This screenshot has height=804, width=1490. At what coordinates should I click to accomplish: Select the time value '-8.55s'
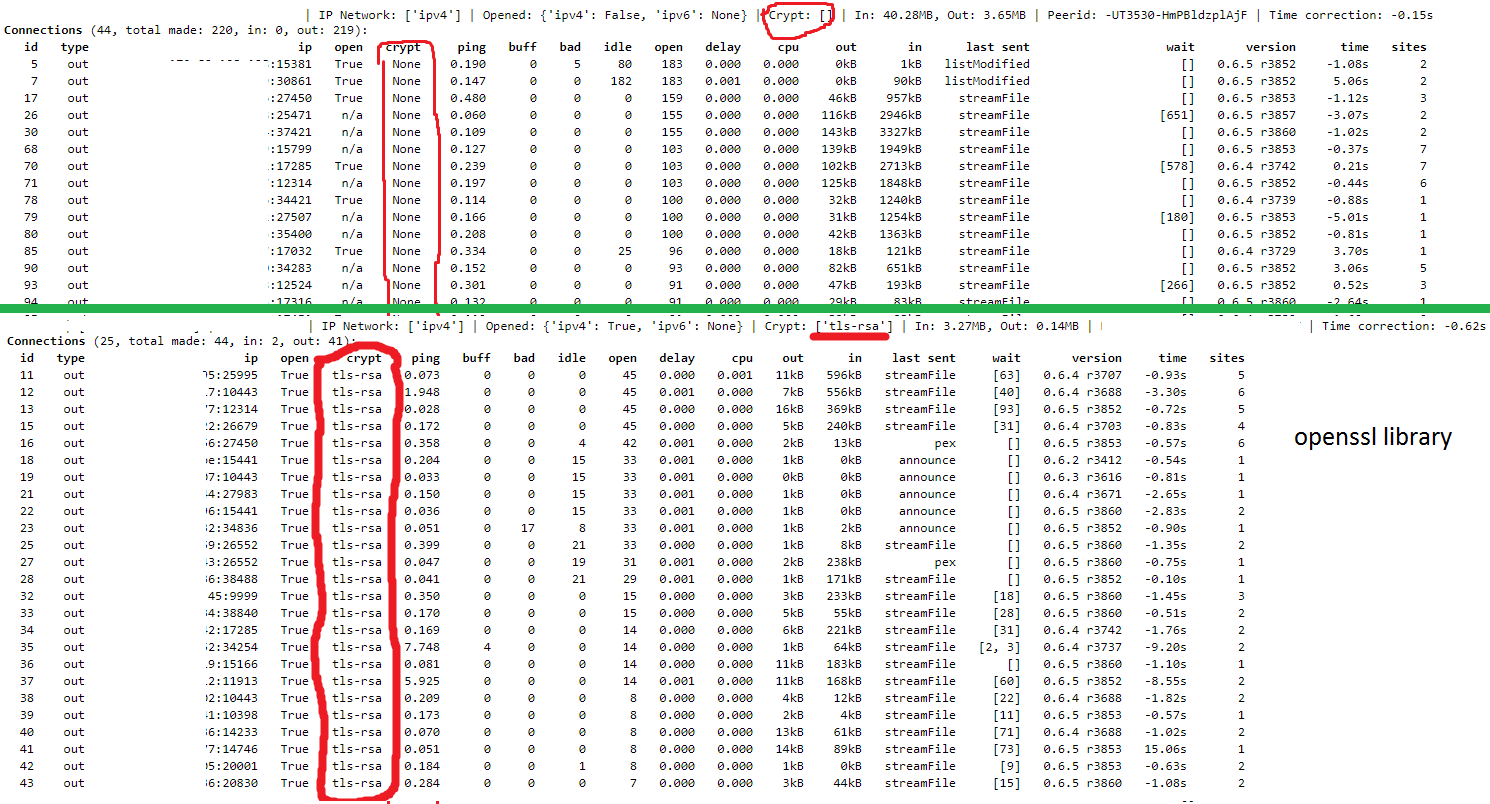[x=1164, y=681]
